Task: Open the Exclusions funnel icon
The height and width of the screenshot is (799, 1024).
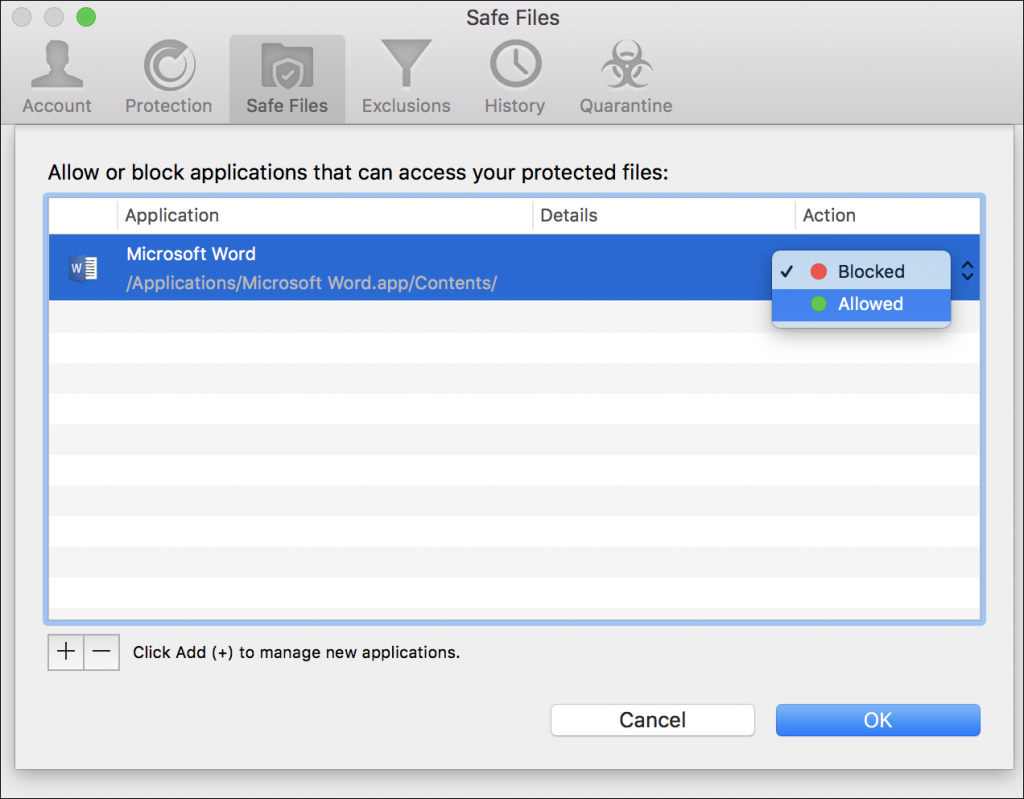Action: (x=405, y=62)
